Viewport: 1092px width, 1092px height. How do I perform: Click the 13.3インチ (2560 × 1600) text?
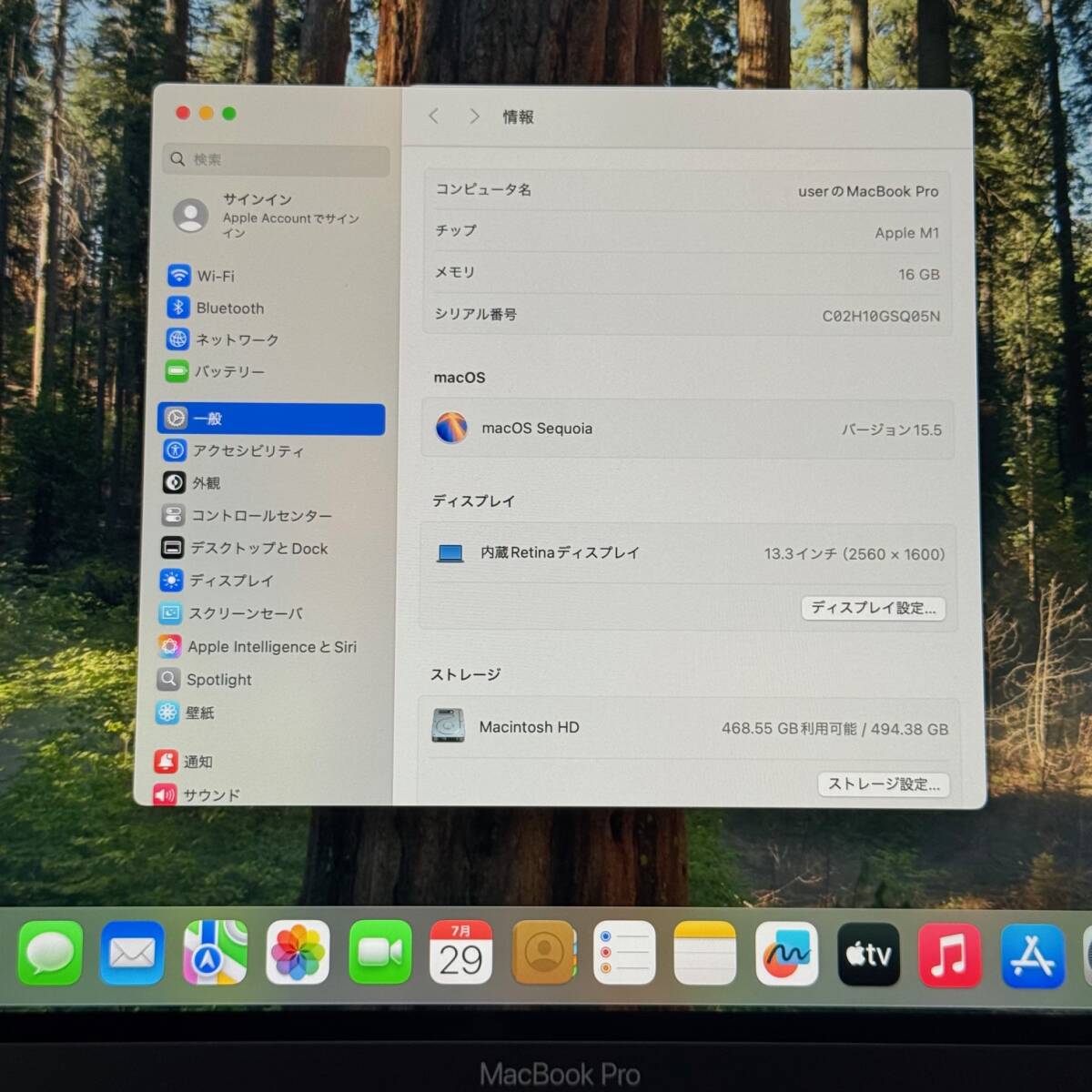click(854, 553)
